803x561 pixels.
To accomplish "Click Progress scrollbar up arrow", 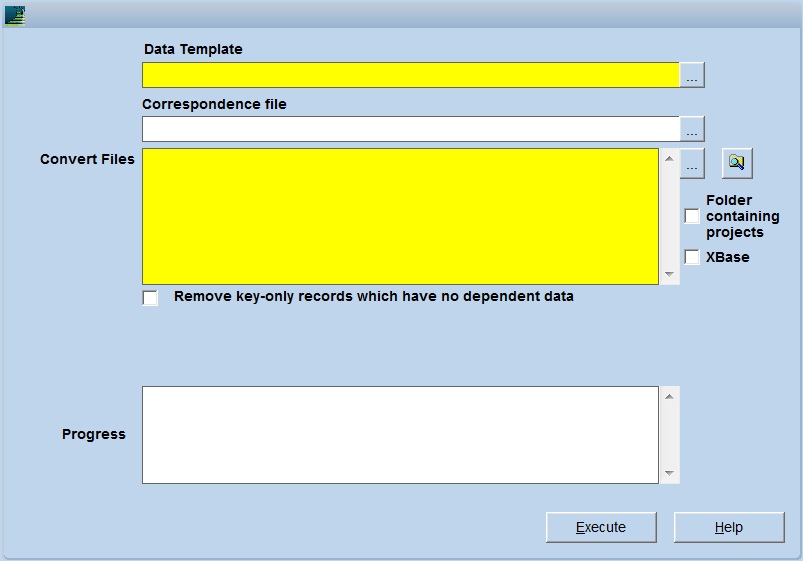I will (x=669, y=396).
